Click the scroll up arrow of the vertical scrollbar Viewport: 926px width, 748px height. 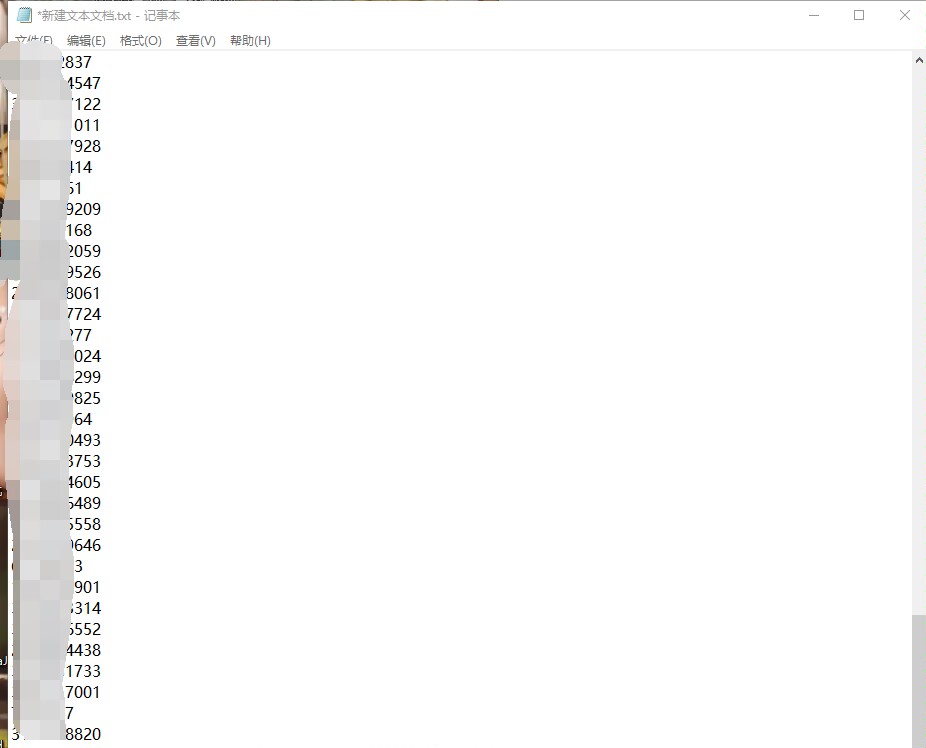(x=919, y=61)
